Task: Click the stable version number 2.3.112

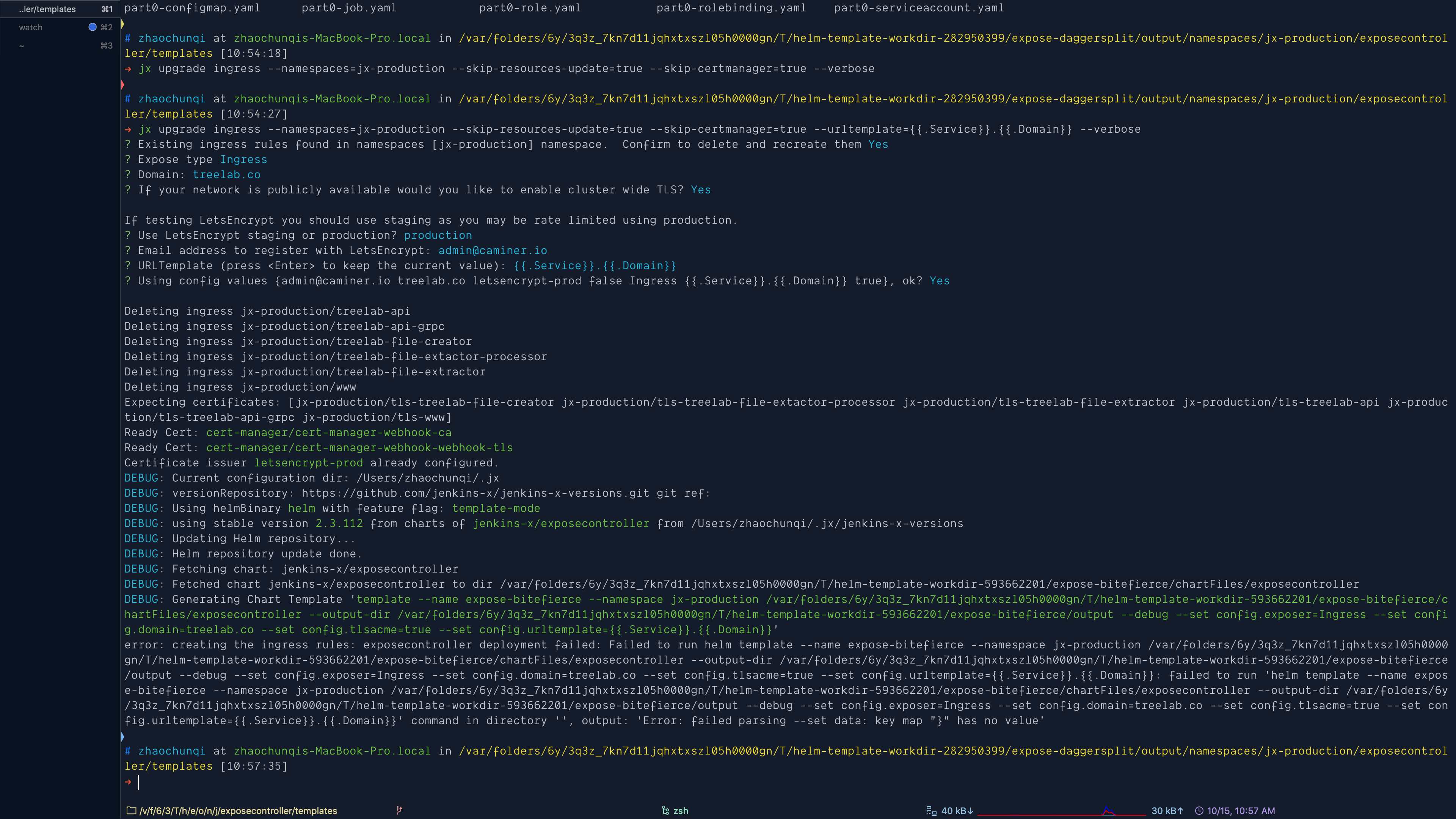Action: pos(339,523)
